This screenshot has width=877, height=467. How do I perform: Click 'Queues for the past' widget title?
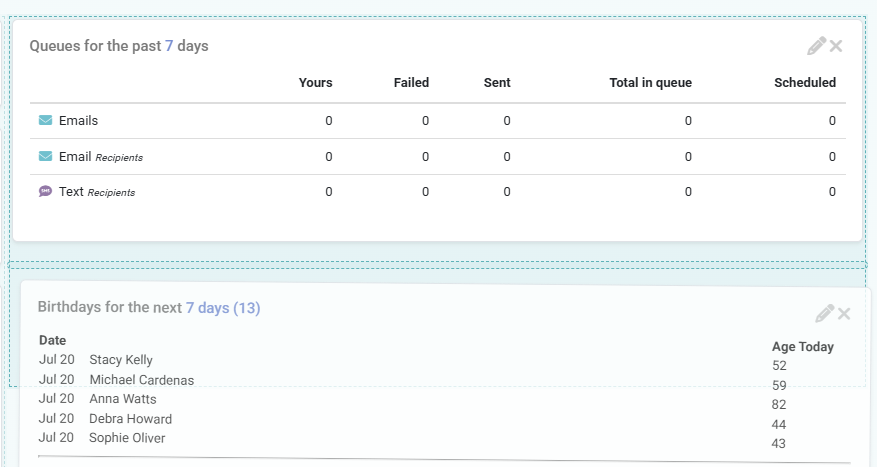pos(95,46)
